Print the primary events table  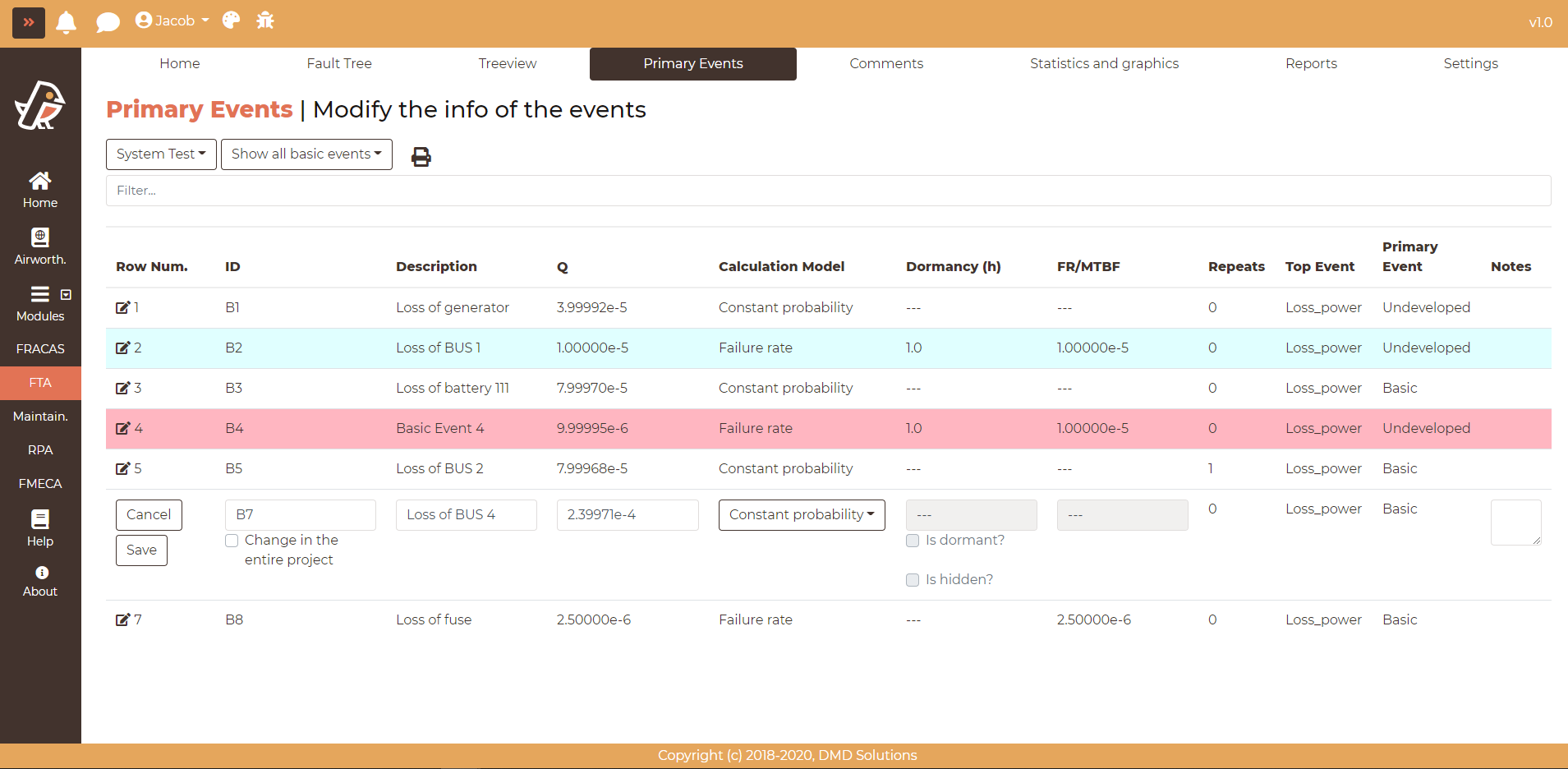pos(421,156)
